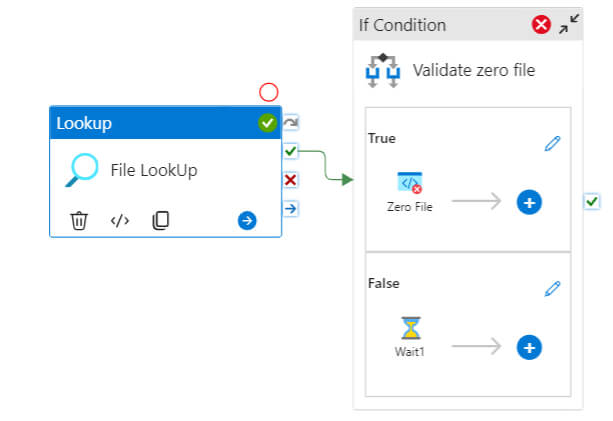Viewport: 613px width, 421px height.
Task: Delete the File LookUp activity with trash icon
Action: pyautogui.click(x=79, y=220)
